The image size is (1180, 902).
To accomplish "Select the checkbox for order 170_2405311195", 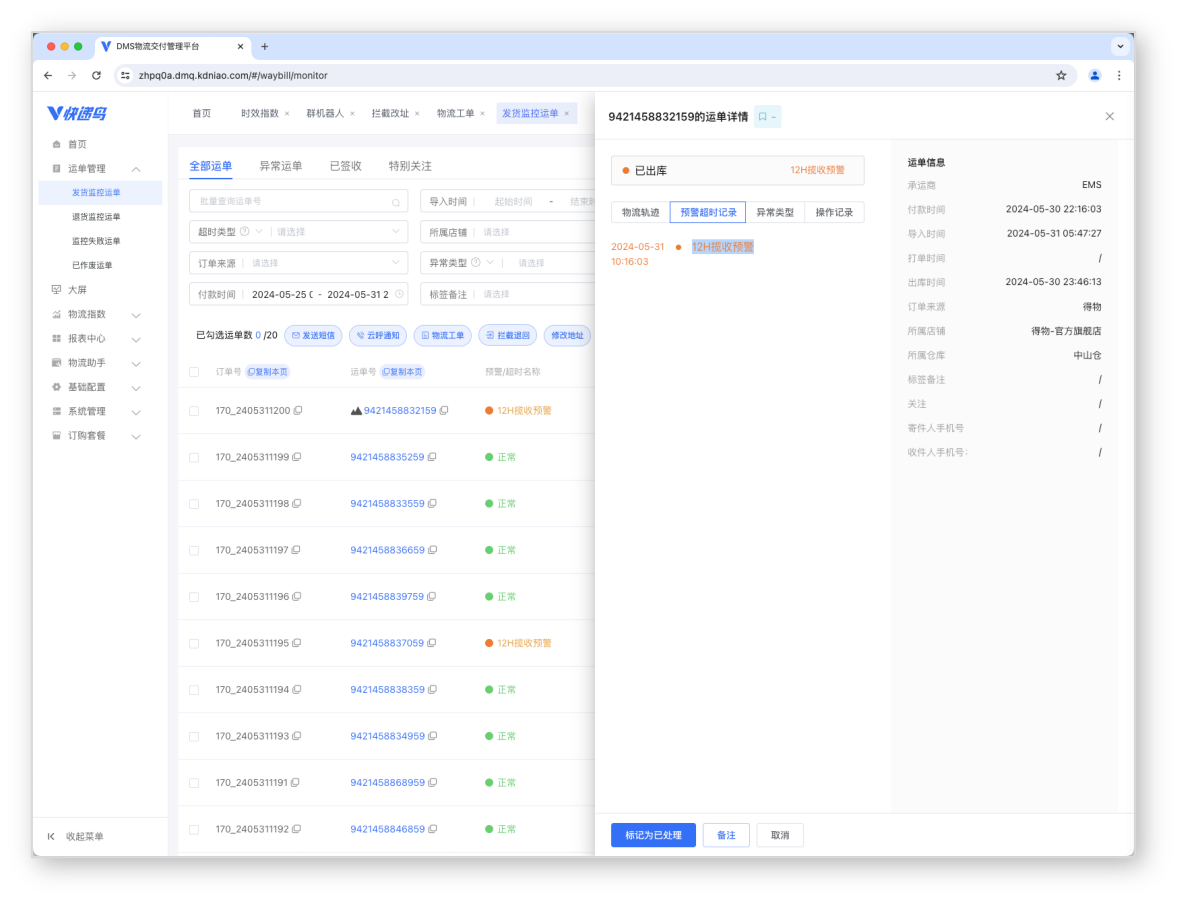I will click(194, 643).
